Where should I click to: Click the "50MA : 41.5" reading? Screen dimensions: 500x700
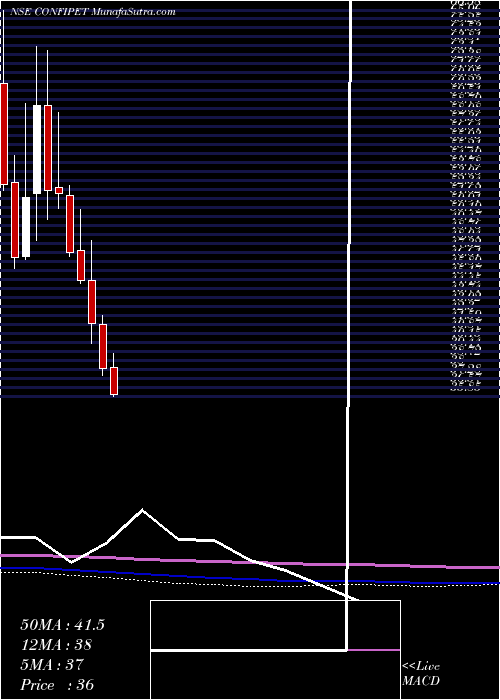click(62, 625)
